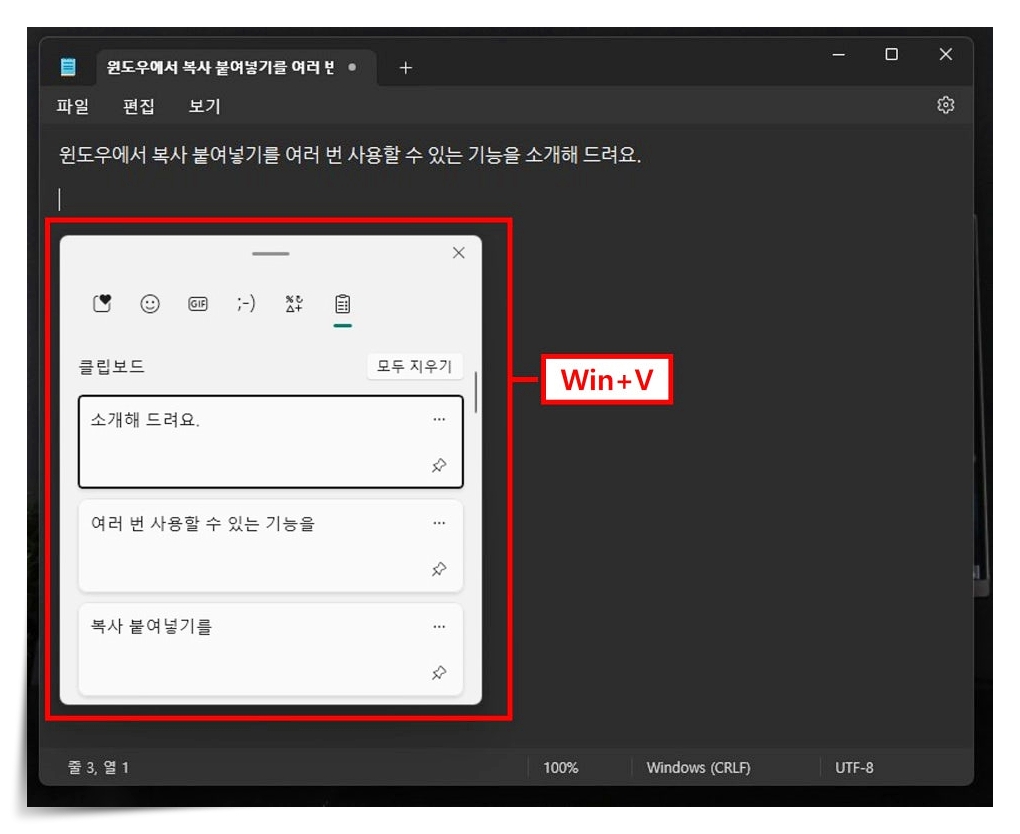
Task: Pin the '여러 번 사용할 수 있는 기능을' item
Action: pyautogui.click(x=439, y=569)
